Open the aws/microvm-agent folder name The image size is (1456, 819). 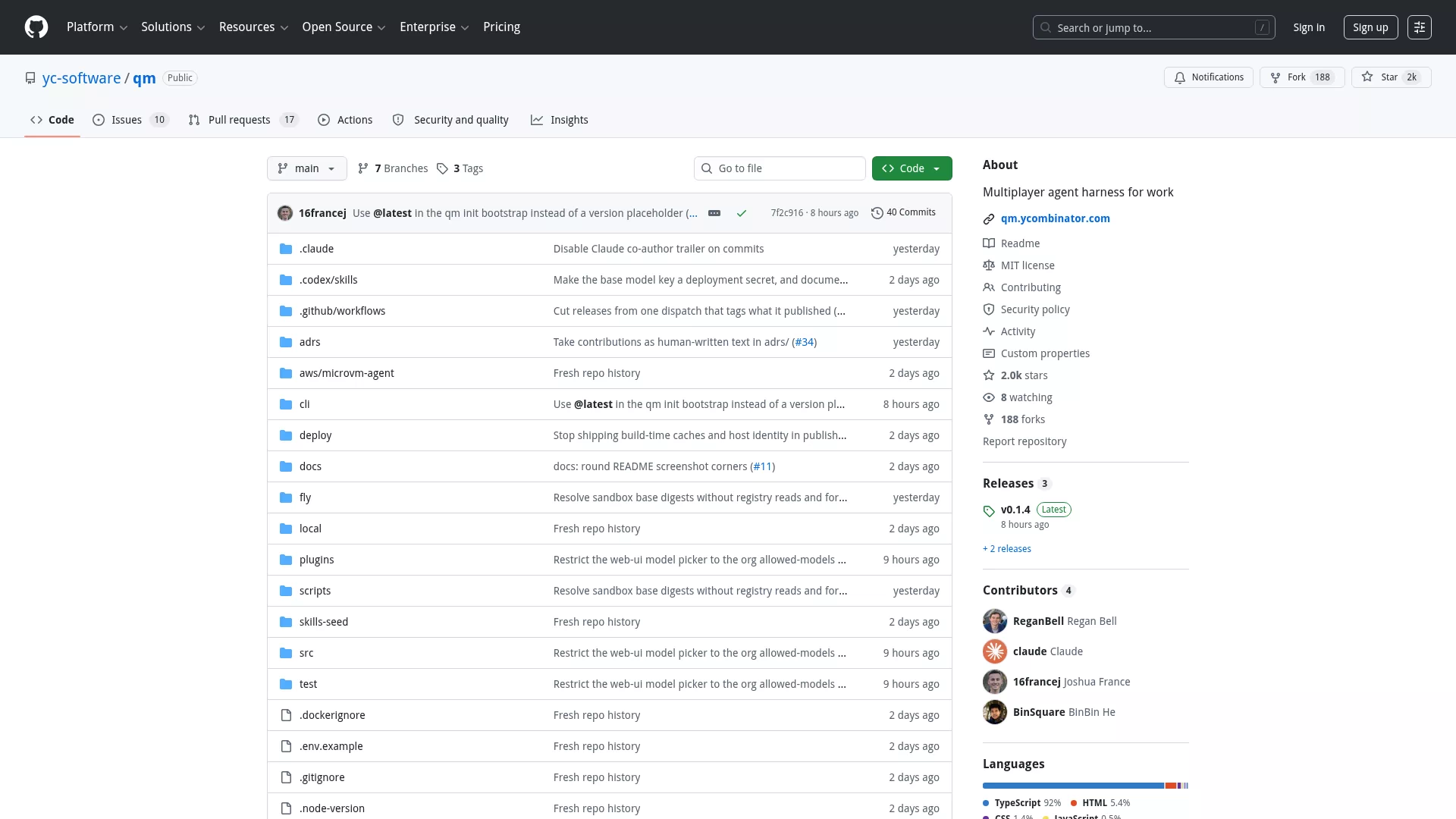coord(346,373)
